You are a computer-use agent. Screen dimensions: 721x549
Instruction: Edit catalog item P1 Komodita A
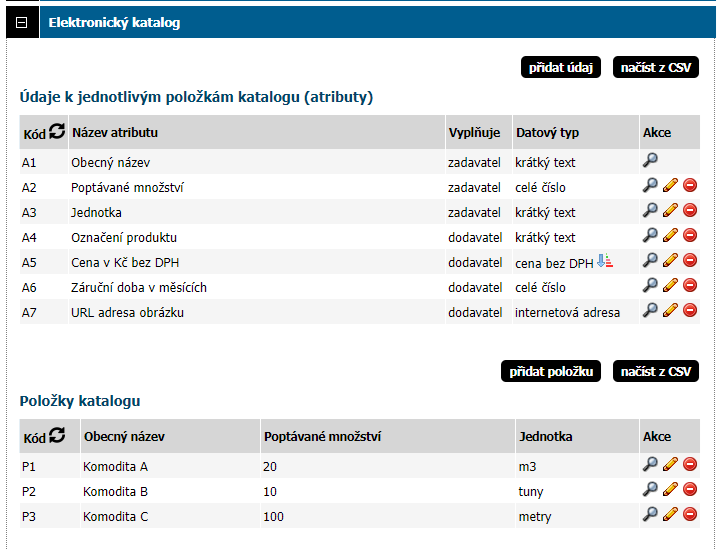pyautogui.click(x=670, y=464)
